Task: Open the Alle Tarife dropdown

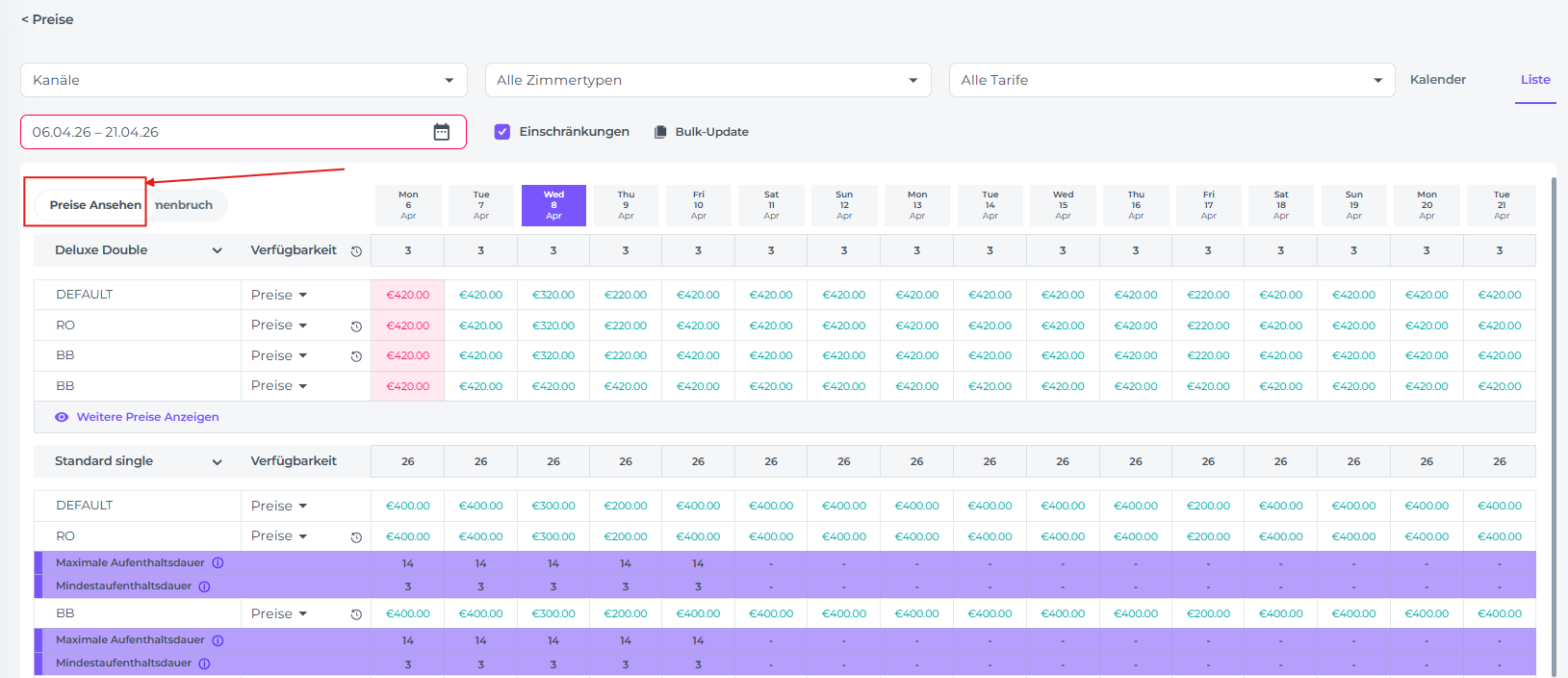Action: [x=1171, y=80]
